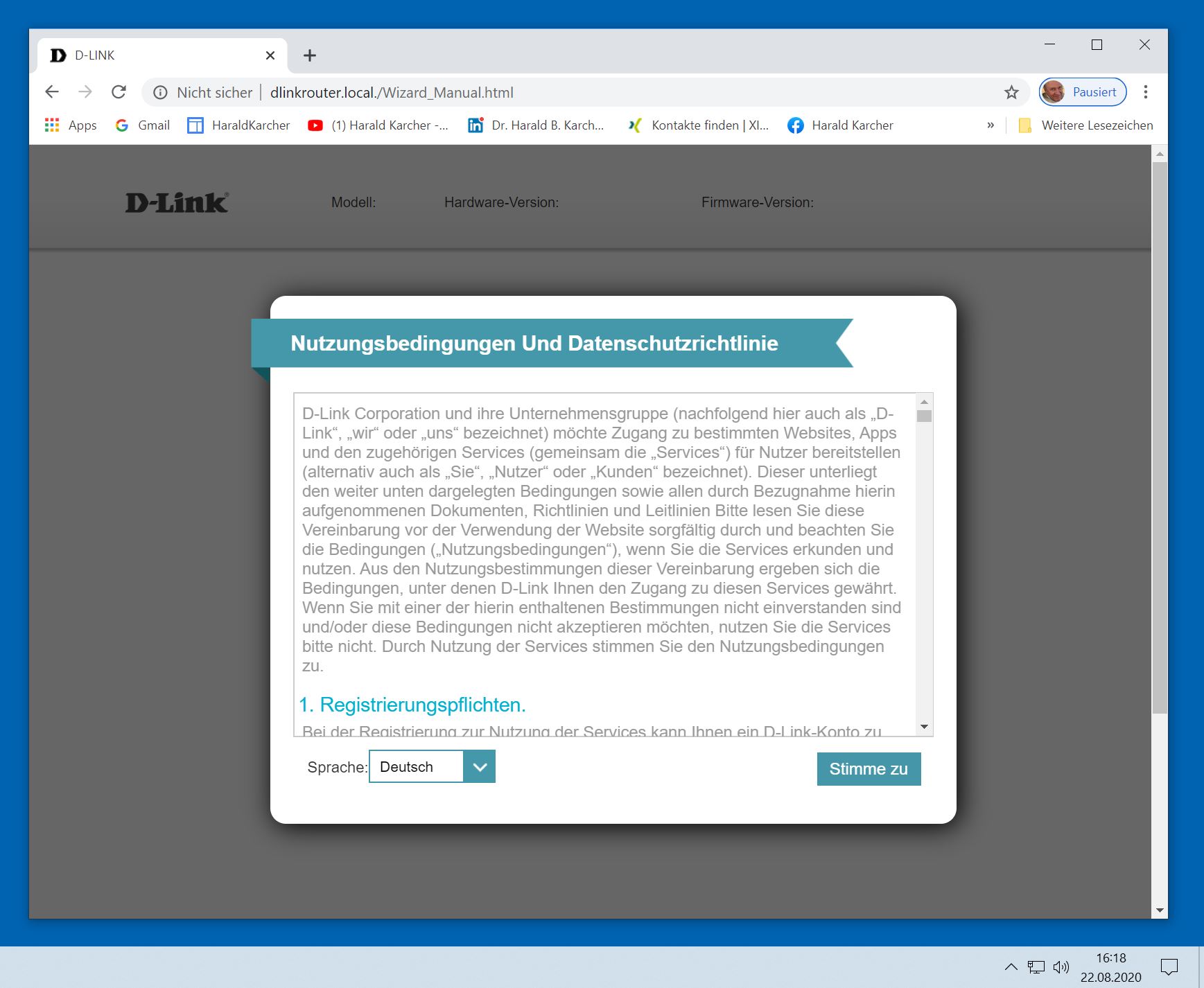Click the terms box scrollbar thumb
Image resolution: width=1204 pixels, height=988 pixels.
click(924, 416)
